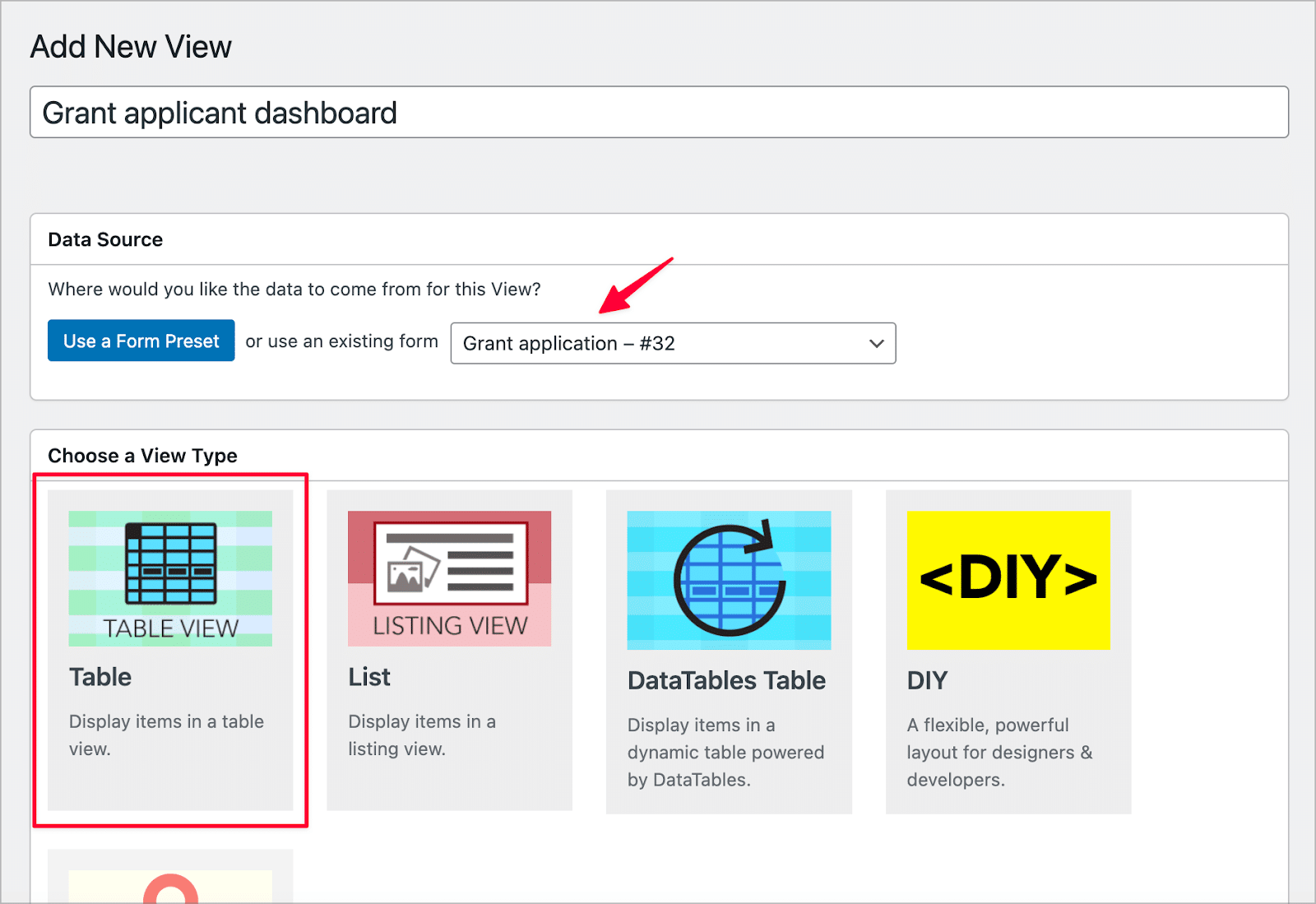Pick the yellow DIY icon
Screen dimensions: 1316x904
(x=1008, y=580)
